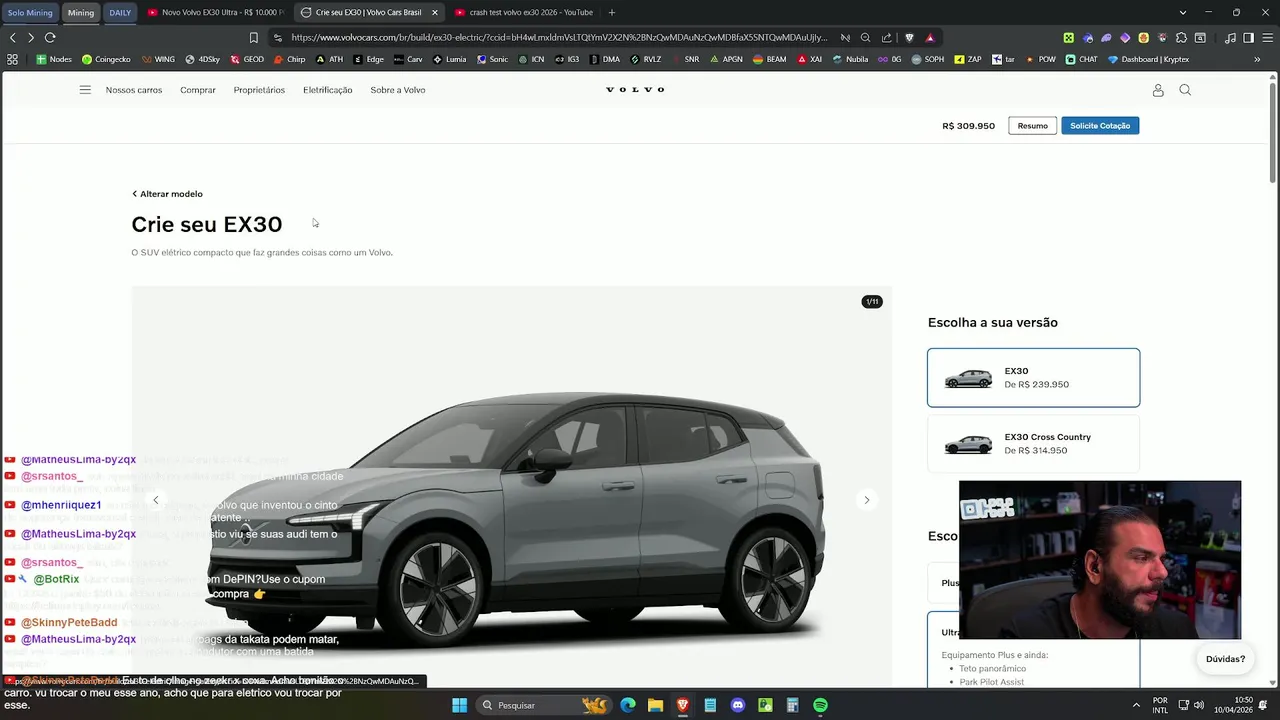The height and width of the screenshot is (720, 1280).
Task: Click the Alterar modelo link
Action: coord(167,194)
